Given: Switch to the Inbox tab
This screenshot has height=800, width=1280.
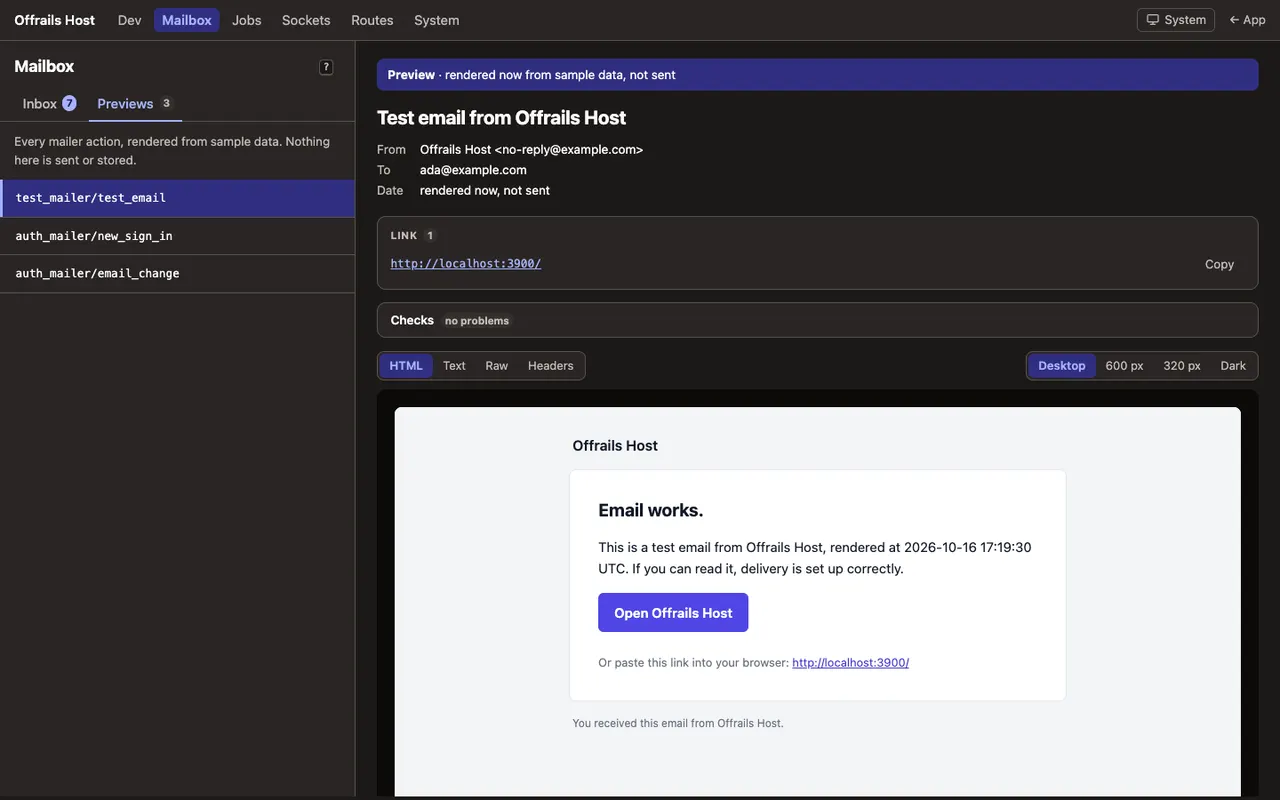Looking at the screenshot, I should pyautogui.click(x=50, y=104).
